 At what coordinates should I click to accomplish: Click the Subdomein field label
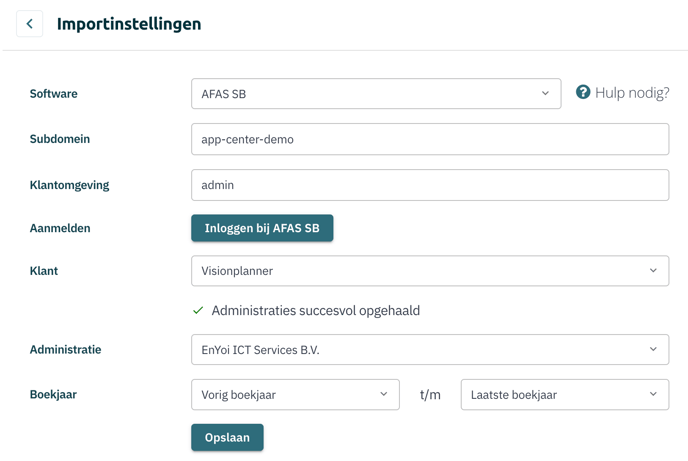pyautogui.click(x=60, y=139)
